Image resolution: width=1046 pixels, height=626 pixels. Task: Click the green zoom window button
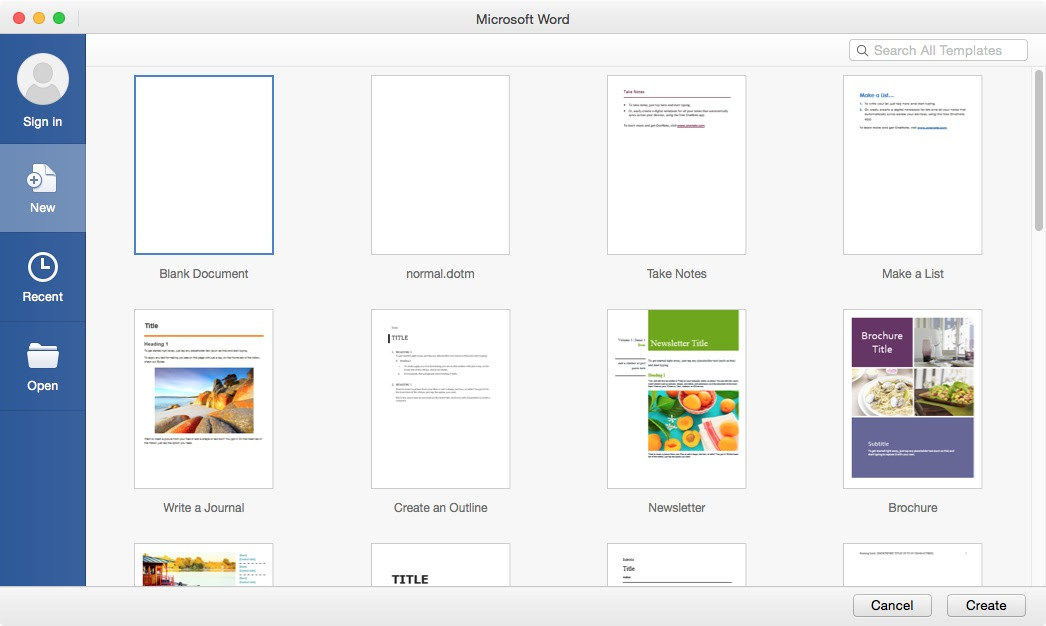click(59, 18)
